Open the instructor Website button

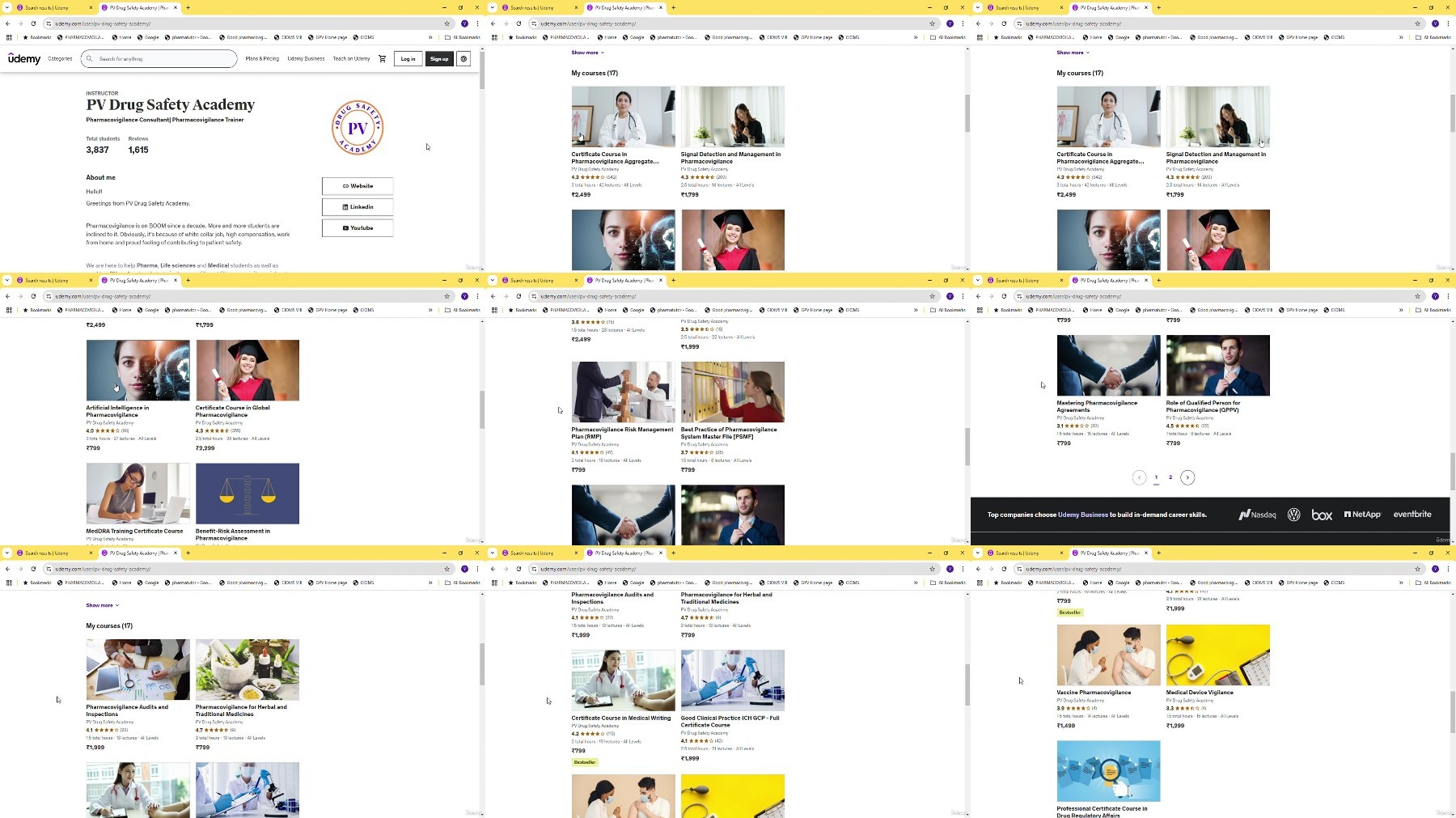click(358, 186)
